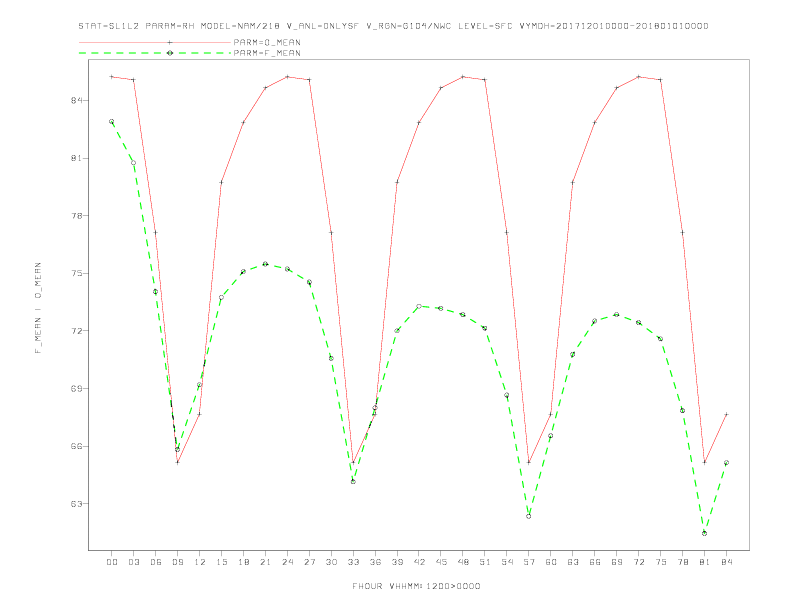Click x-axis forecast hour label 75
Image resolution: width=792 pixels, height=612 pixels.
[x=661, y=562]
